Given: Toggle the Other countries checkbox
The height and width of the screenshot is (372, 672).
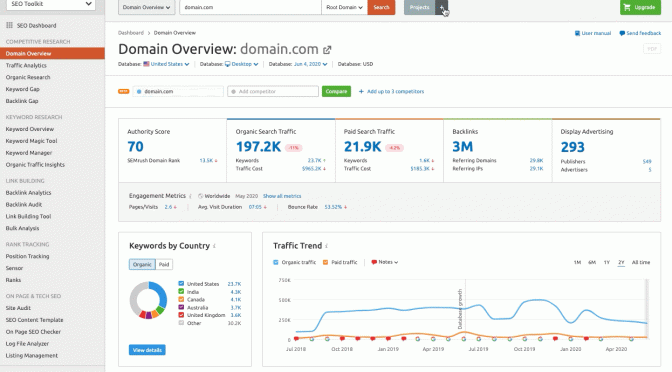Looking at the screenshot, I should pos(181,323).
